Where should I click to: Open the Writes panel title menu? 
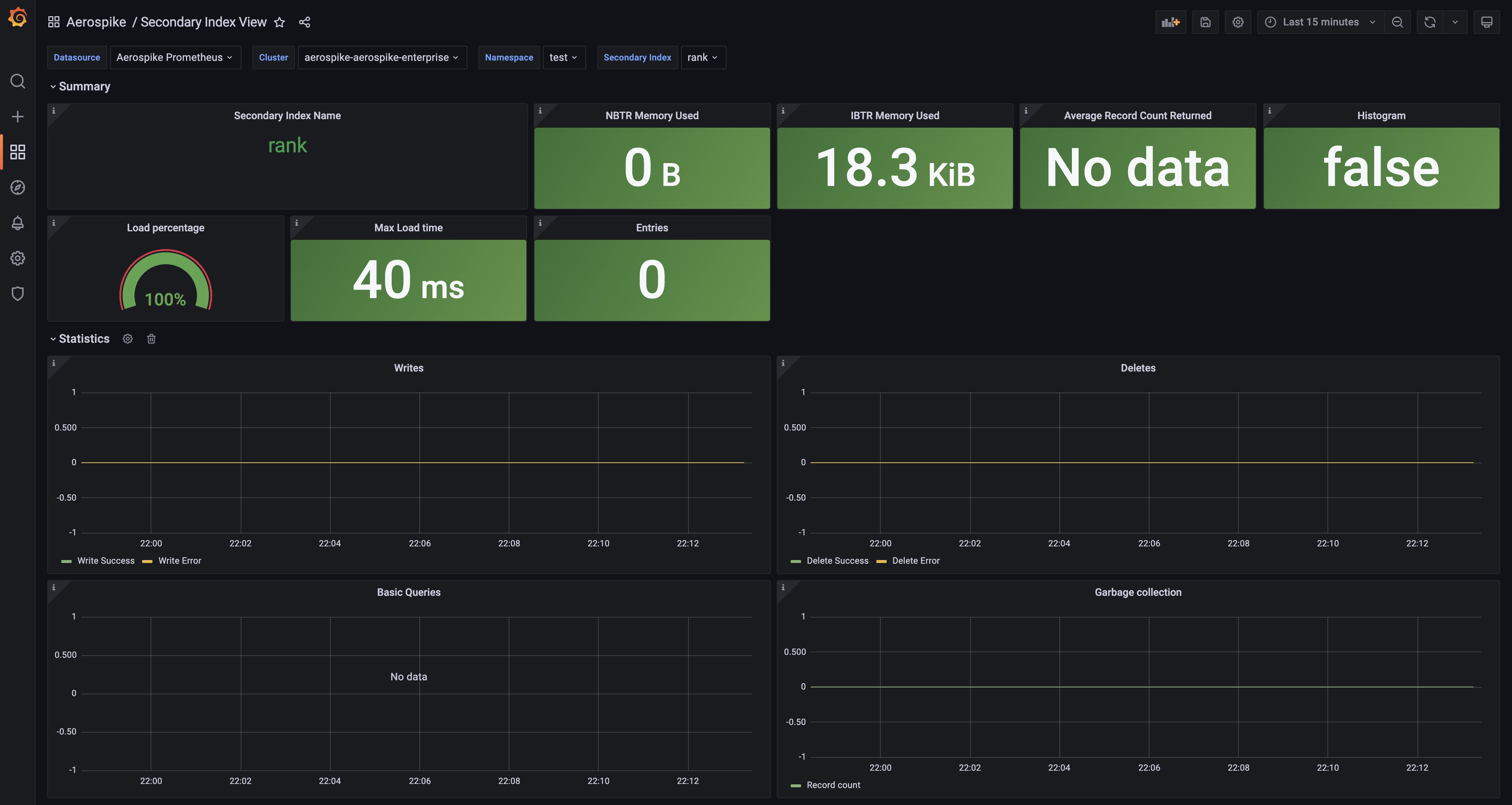409,368
